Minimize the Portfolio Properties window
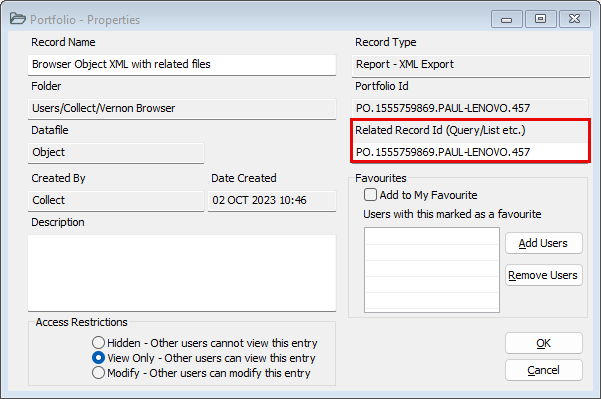The height and width of the screenshot is (399, 601). [506, 19]
